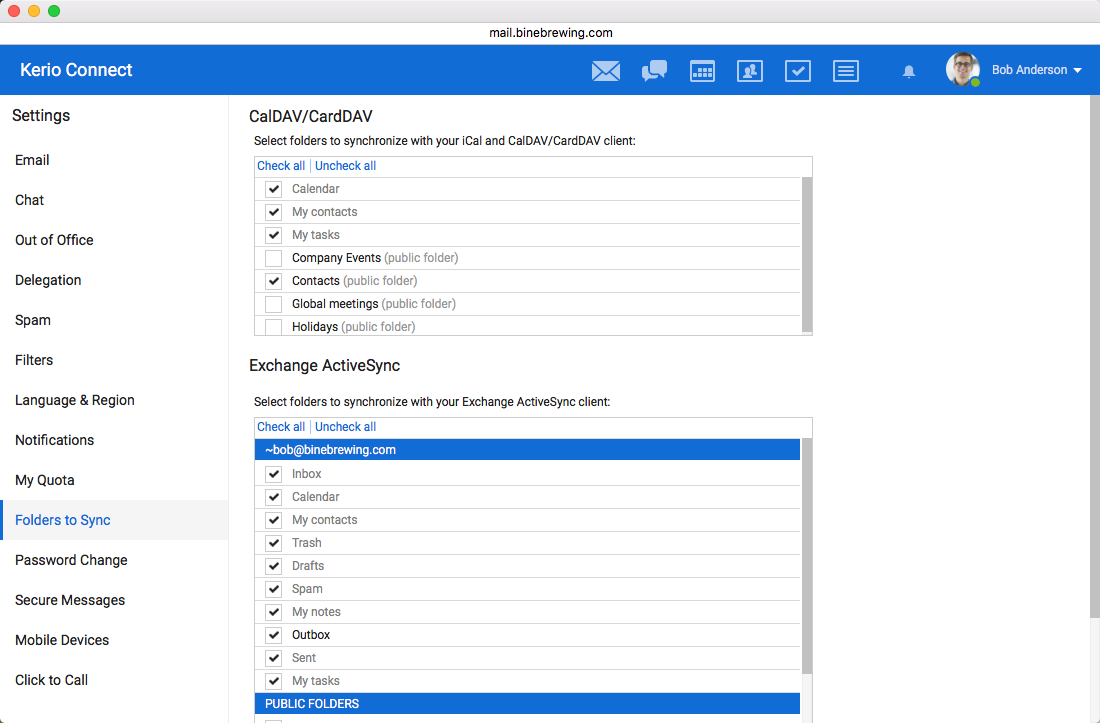Click Check all for Exchange ActiveSync folders
The image size is (1100, 723).
pos(281,426)
